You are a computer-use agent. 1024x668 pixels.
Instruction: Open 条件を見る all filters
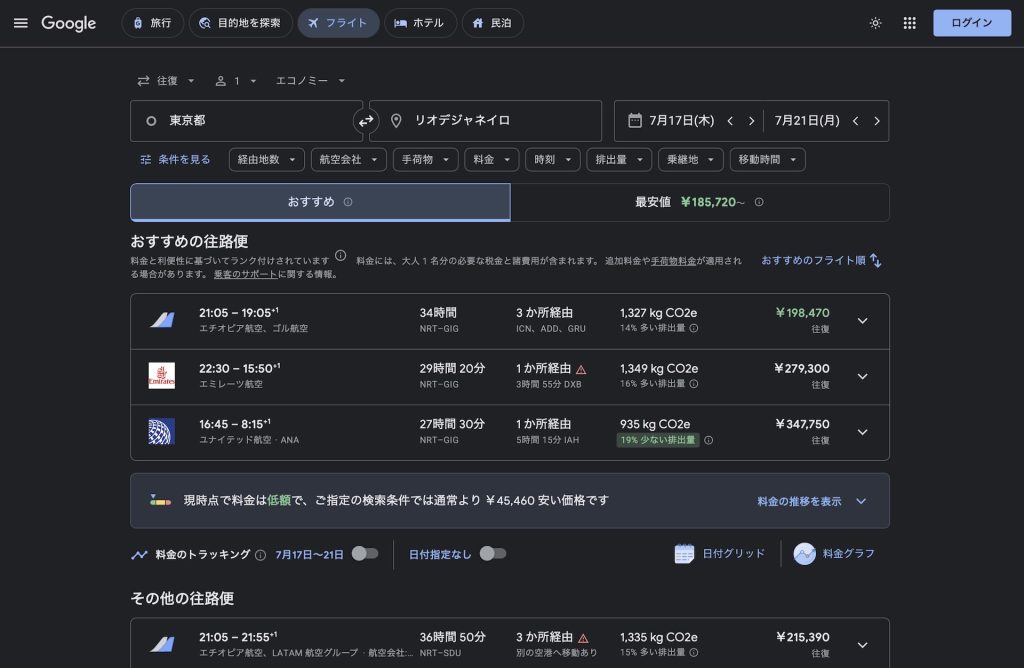click(176, 160)
